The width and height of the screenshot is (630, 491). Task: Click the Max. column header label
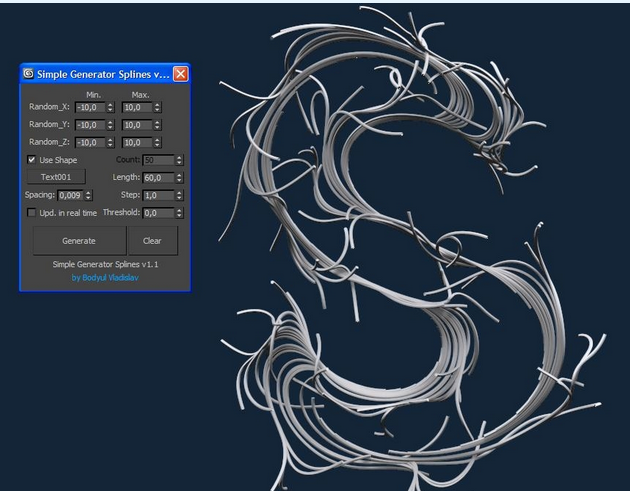pos(140,95)
